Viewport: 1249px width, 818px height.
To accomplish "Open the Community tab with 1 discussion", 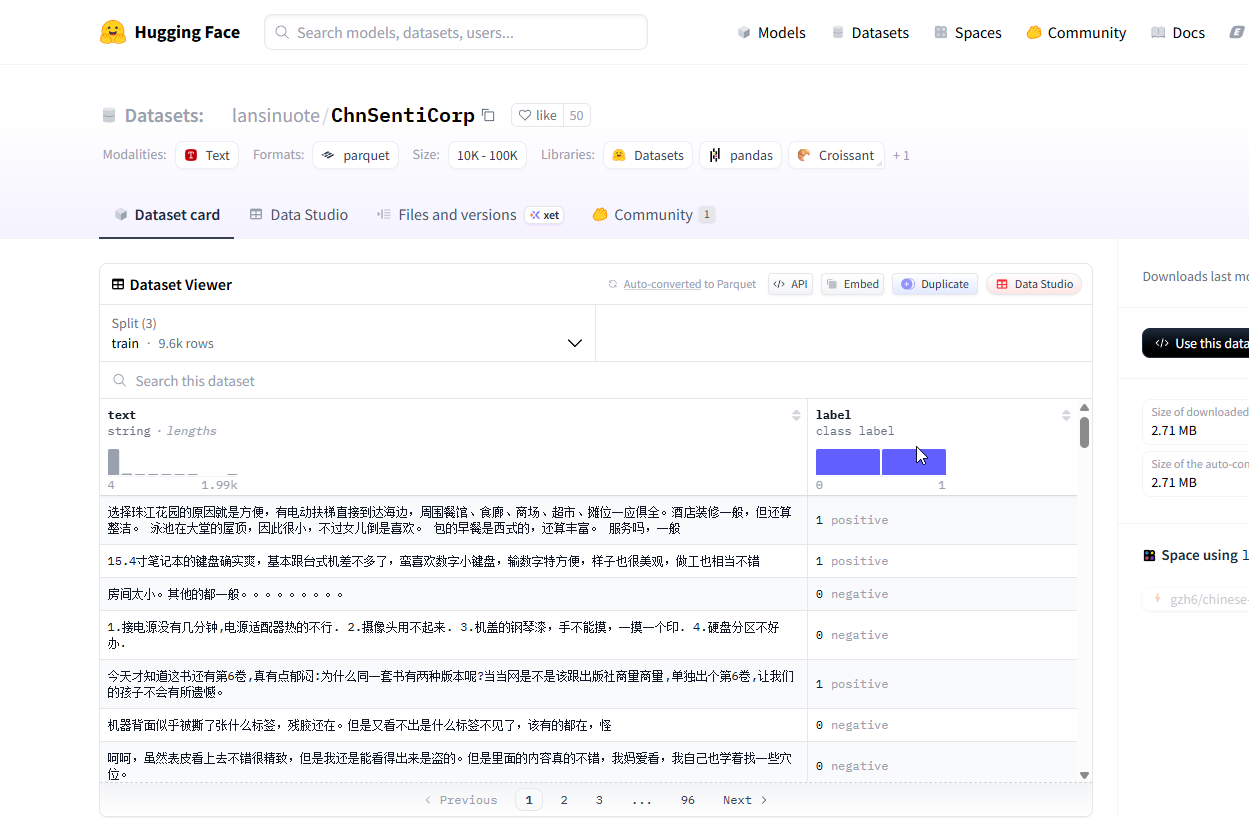I will [x=653, y=214].
